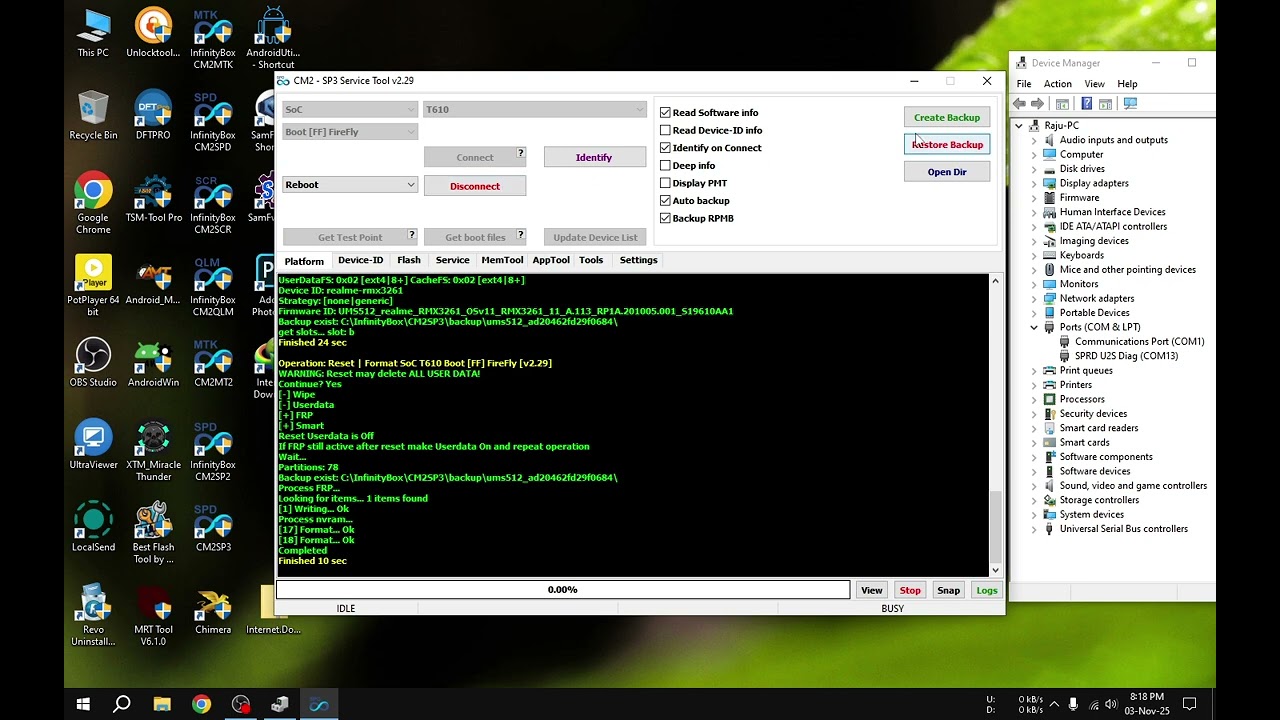
Task: Select SPRD U2S Diag (COM13) device
Action: (1126, 356)
